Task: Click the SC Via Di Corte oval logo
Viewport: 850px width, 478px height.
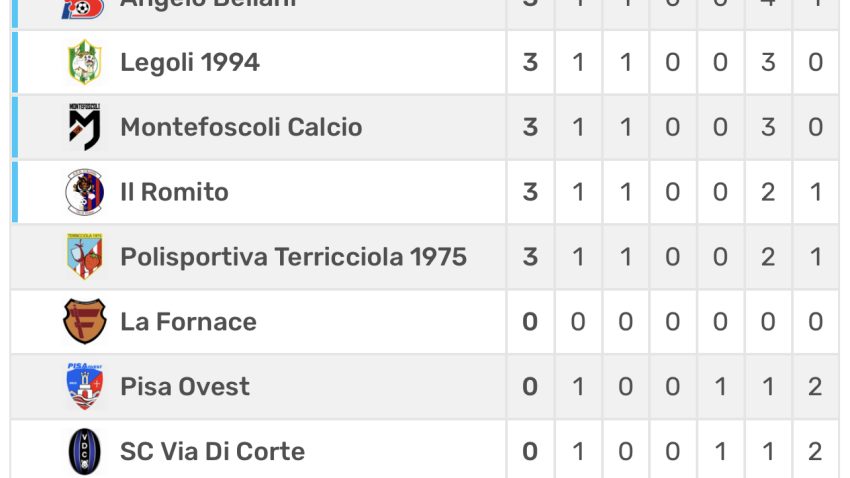Action: (85, 451)
